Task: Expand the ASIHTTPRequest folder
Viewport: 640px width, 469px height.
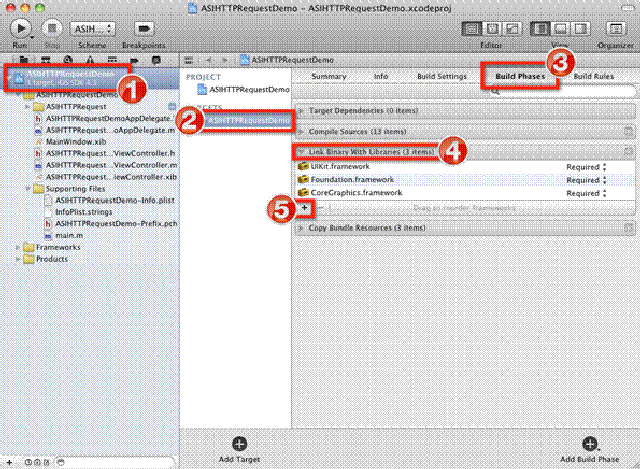Action: pos(28,107)
